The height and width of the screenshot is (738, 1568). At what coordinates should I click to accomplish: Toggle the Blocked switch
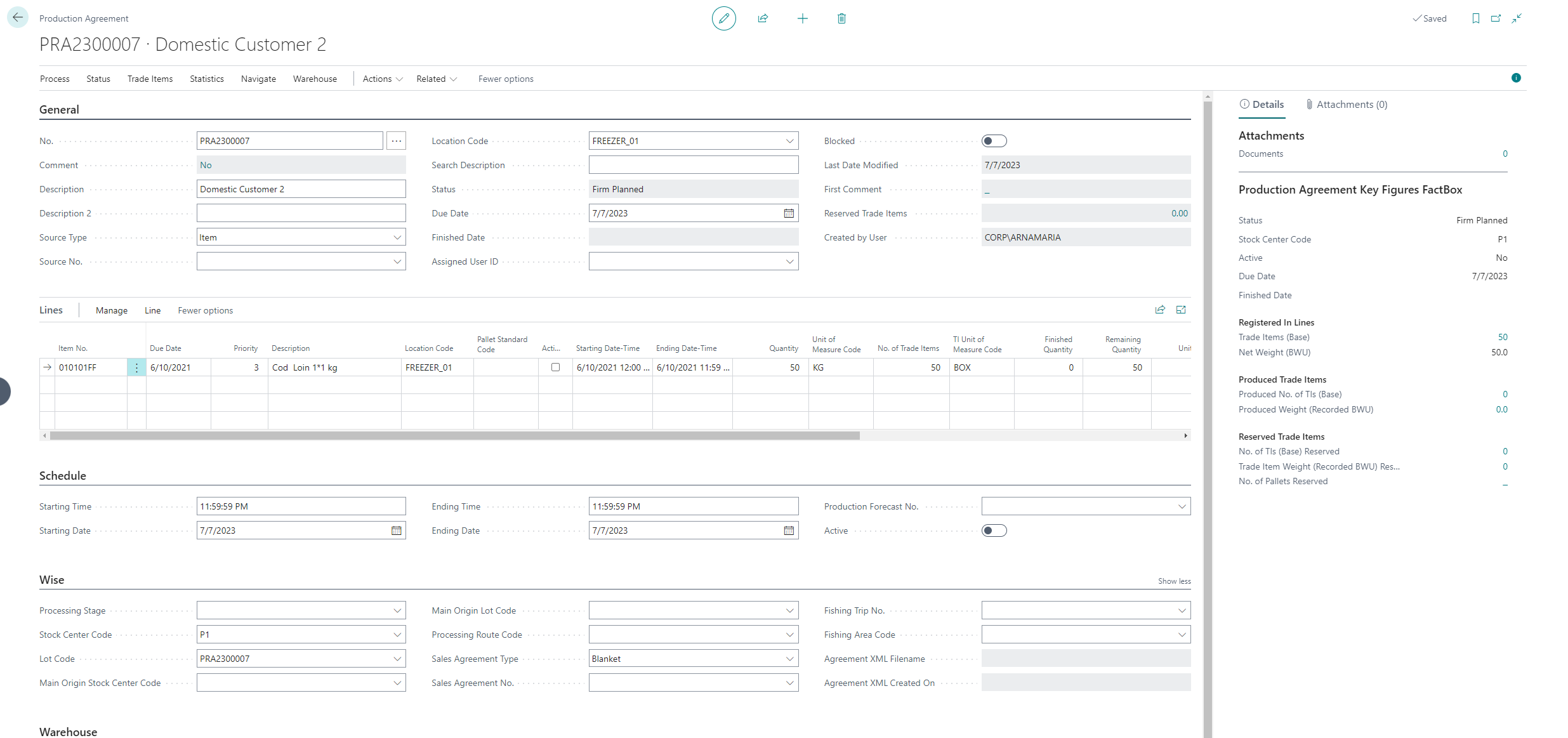(994, 141)
